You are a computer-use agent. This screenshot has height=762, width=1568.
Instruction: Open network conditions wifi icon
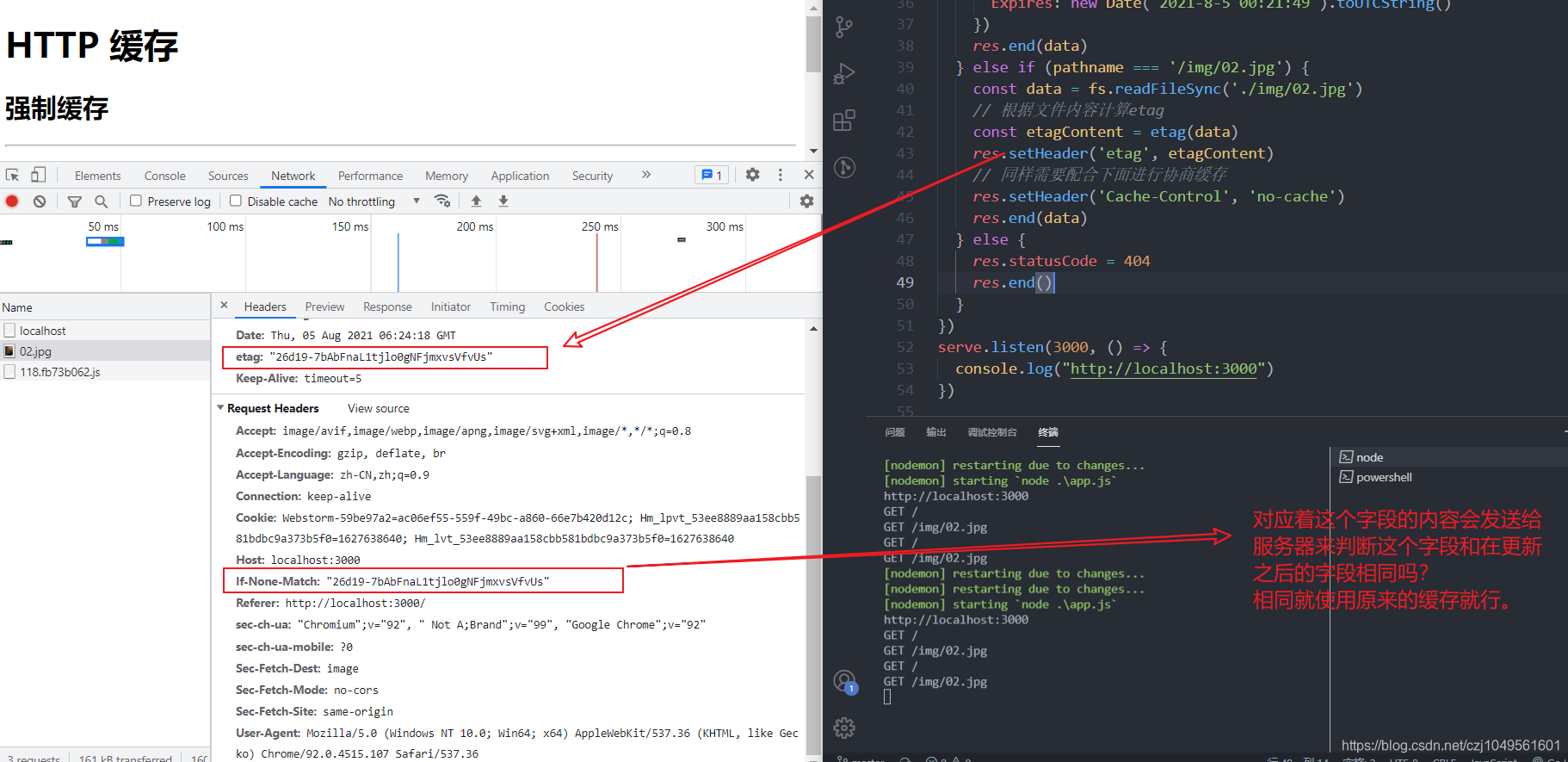pyautogui.click(x=442, y=201)
